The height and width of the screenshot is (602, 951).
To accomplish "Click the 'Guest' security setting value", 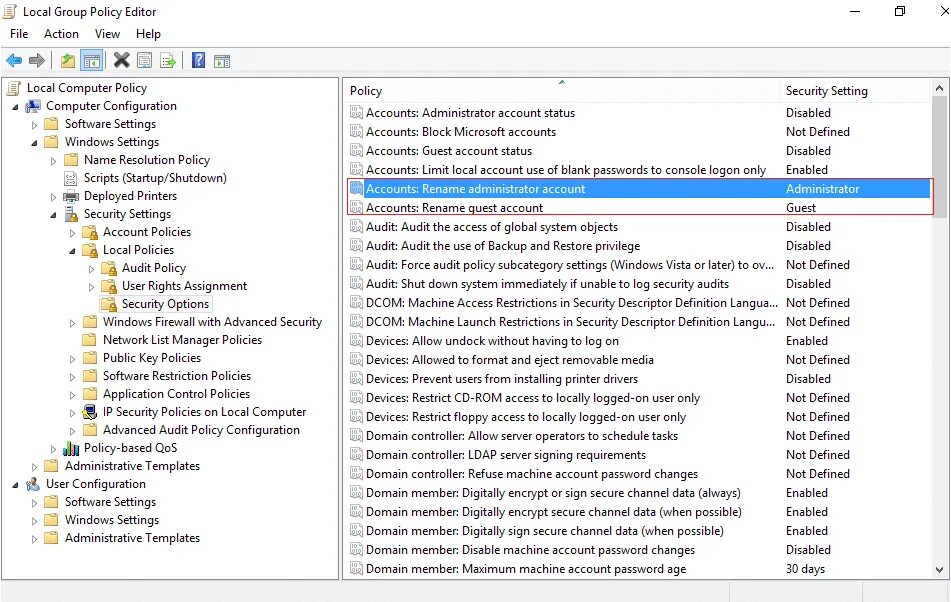I will point(801,208).
